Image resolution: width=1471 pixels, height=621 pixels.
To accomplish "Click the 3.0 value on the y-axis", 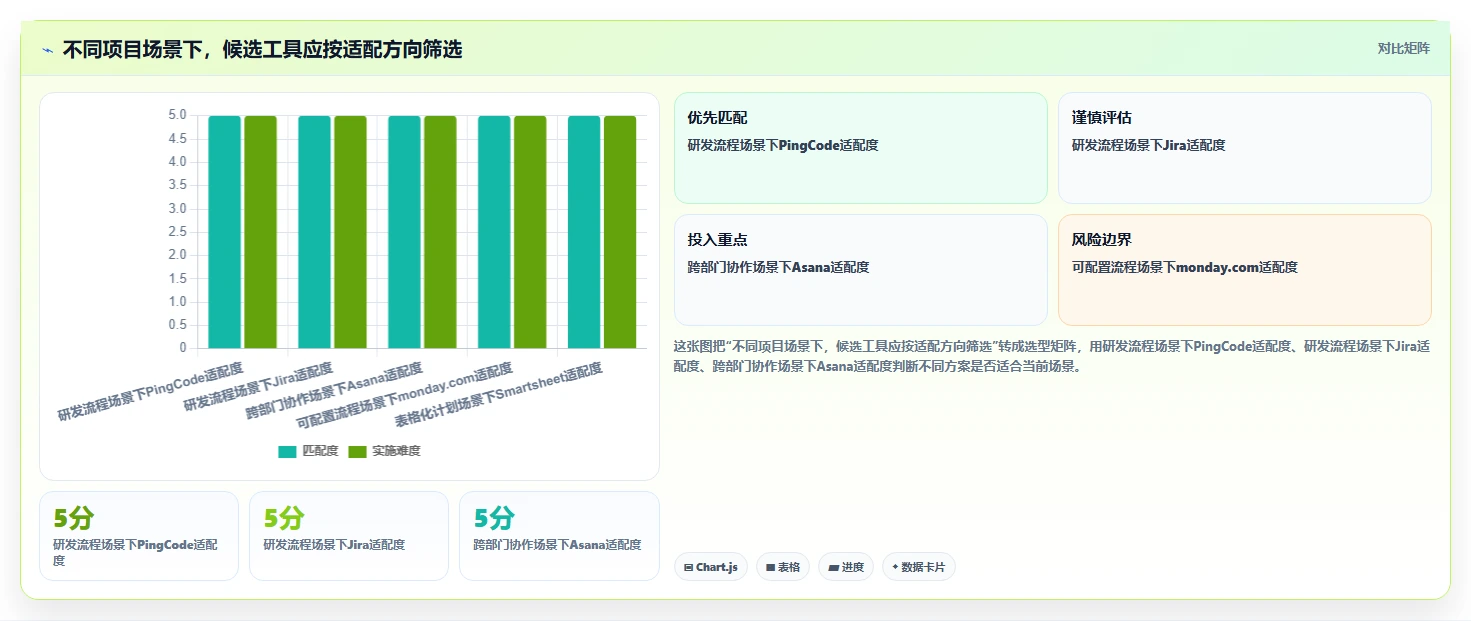I will (x=176, y=208).
